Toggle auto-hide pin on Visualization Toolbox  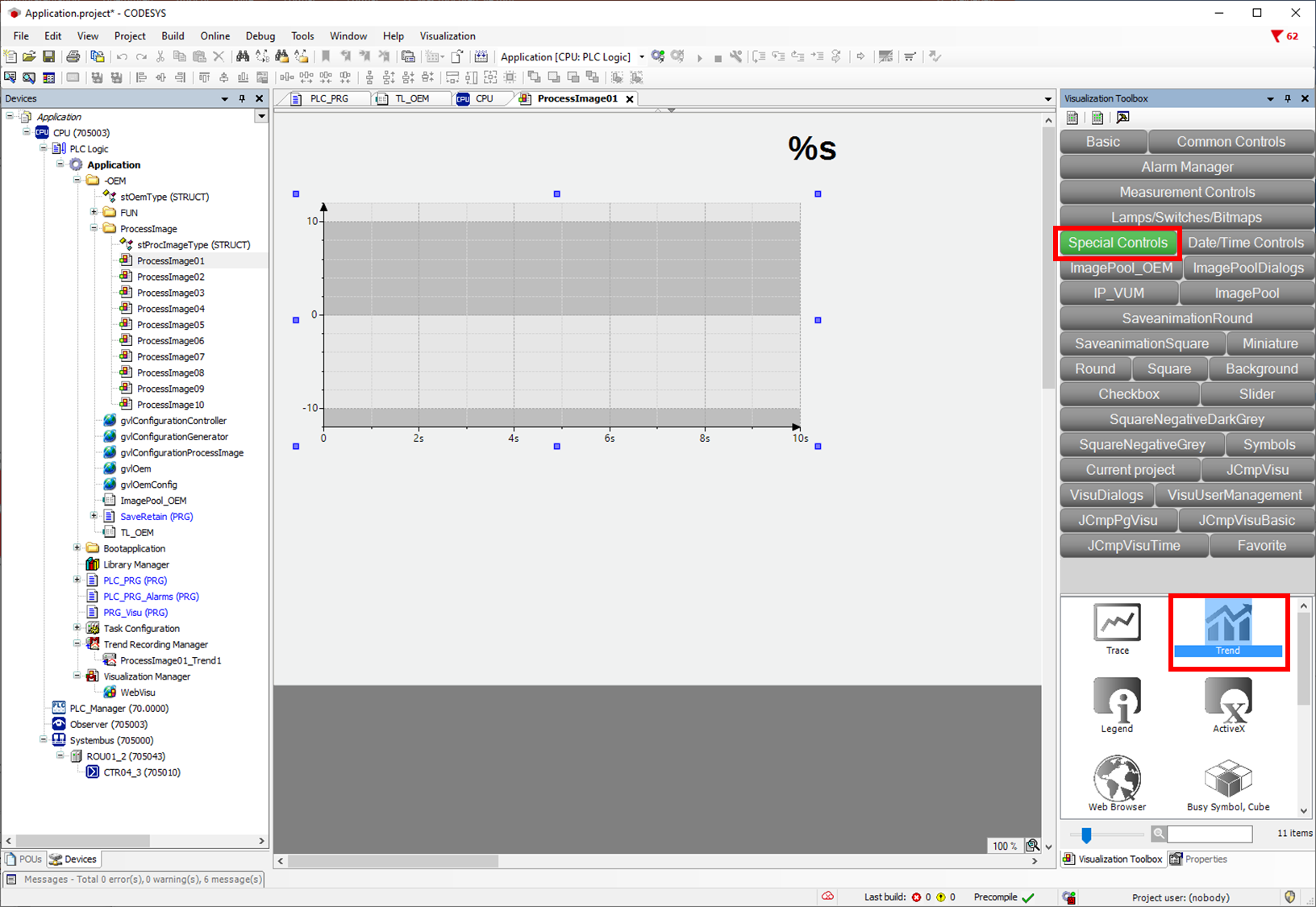tap(1288, 98)
